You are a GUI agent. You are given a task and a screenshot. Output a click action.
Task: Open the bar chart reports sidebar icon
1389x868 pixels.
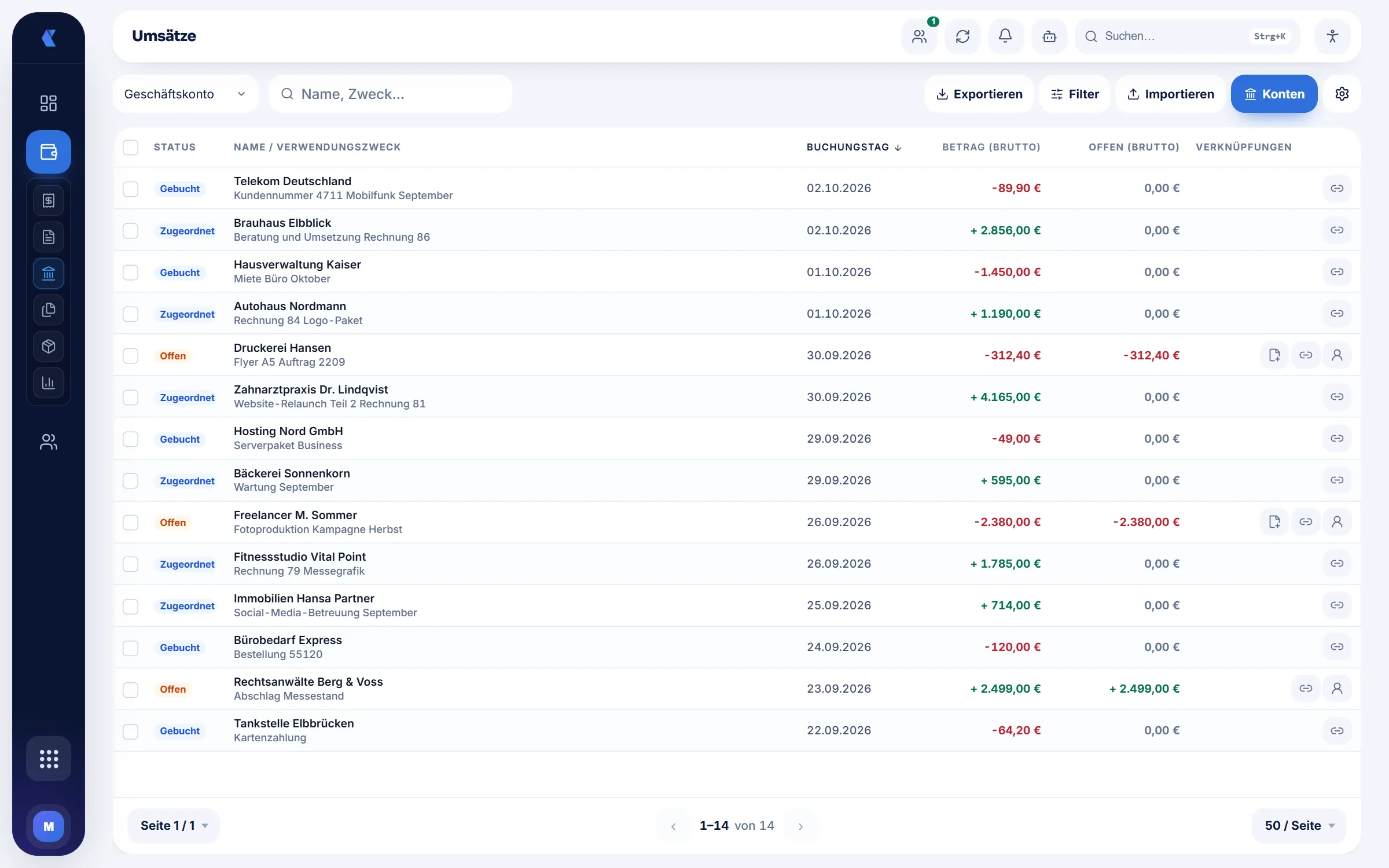tap(49, 383)
